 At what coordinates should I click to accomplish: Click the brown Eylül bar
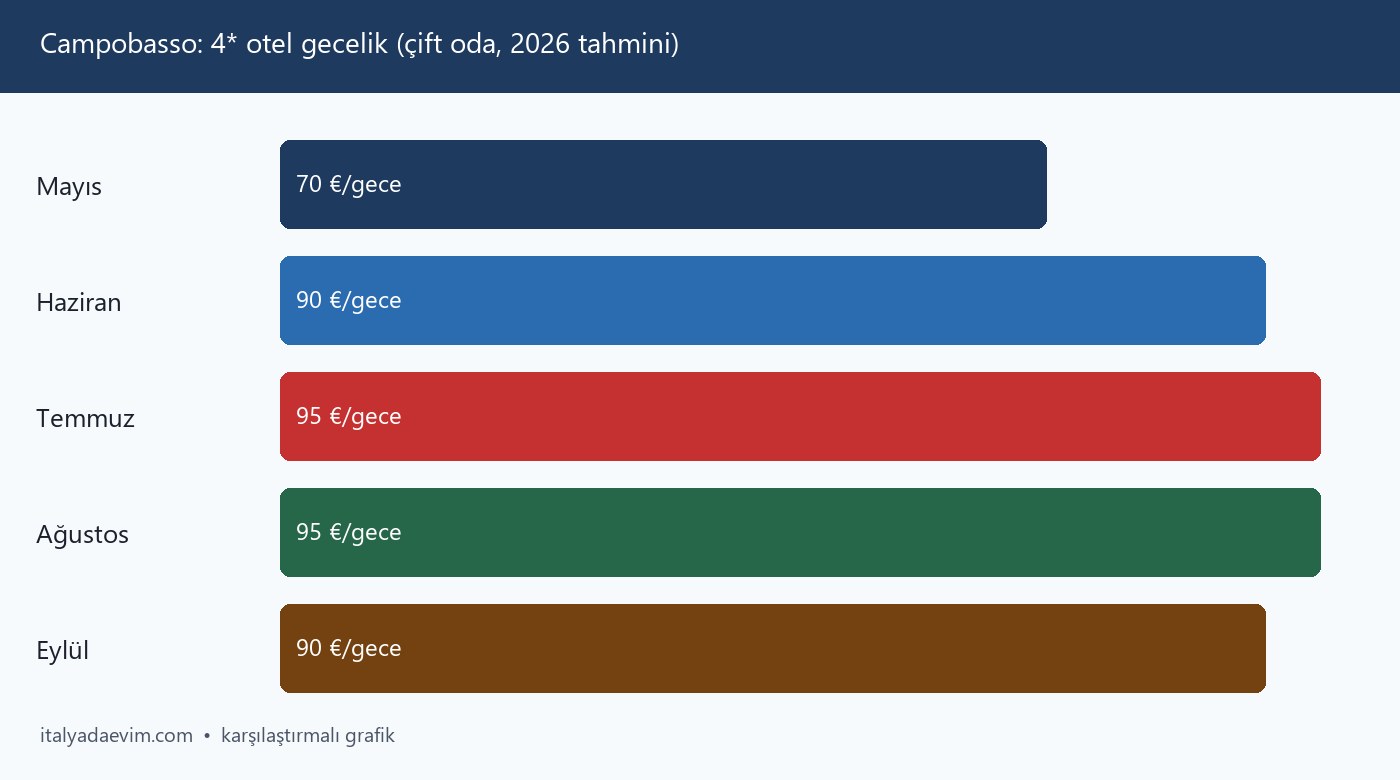point(773,648)
